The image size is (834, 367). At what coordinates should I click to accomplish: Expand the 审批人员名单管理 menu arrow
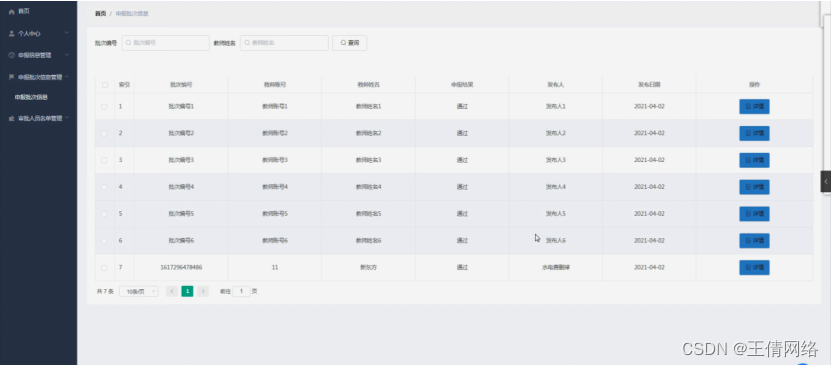click(66, 118)
